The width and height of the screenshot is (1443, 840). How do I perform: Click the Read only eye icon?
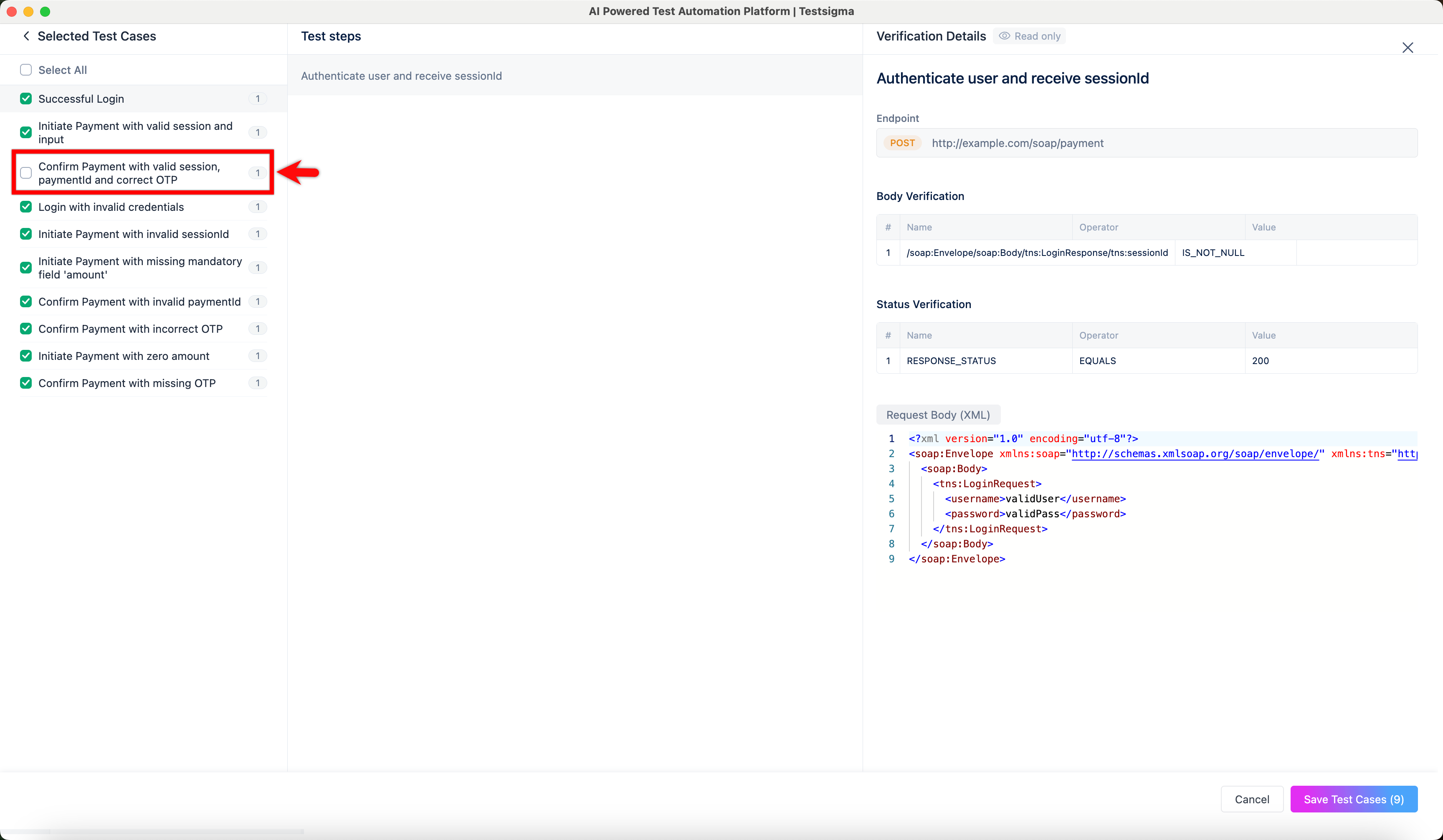(1004, 36)
